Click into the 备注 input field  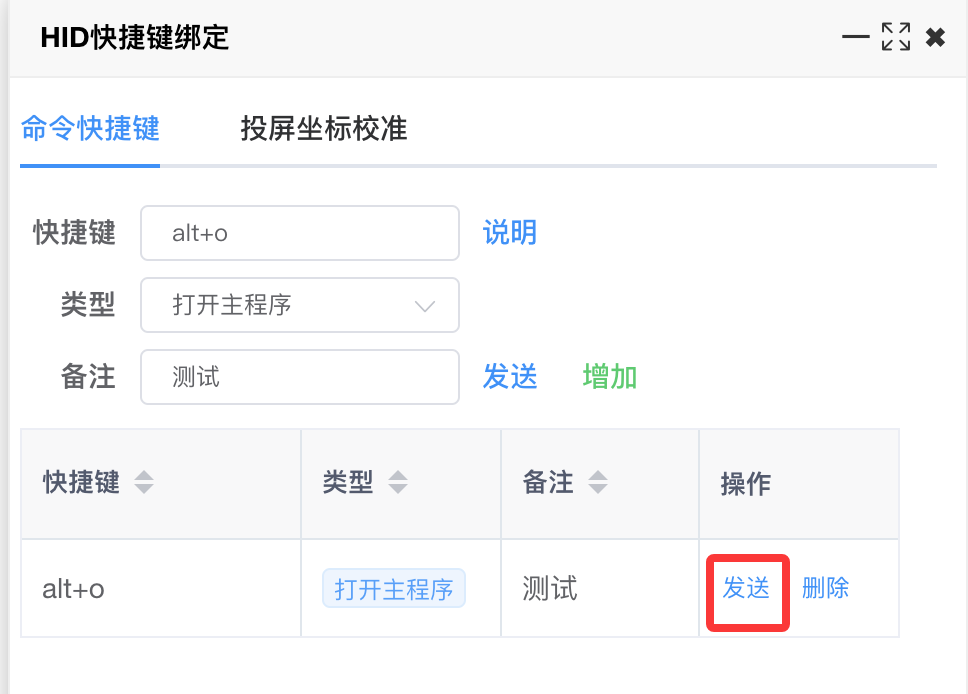point(300,377)
